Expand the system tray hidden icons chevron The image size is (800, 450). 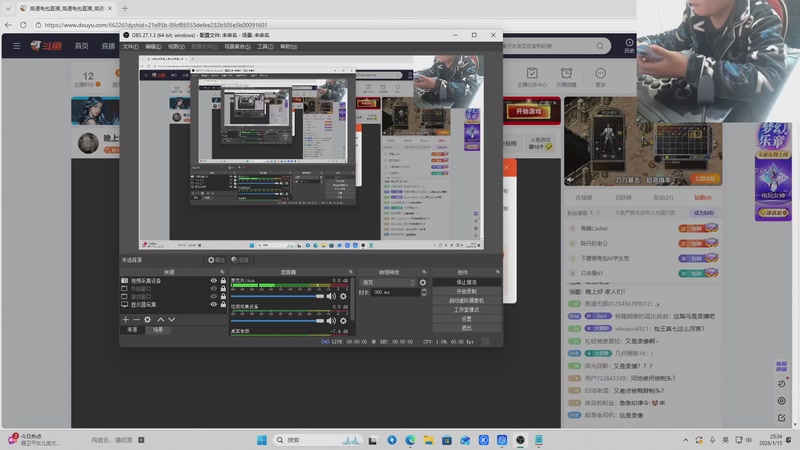click(x=685, y=440)
